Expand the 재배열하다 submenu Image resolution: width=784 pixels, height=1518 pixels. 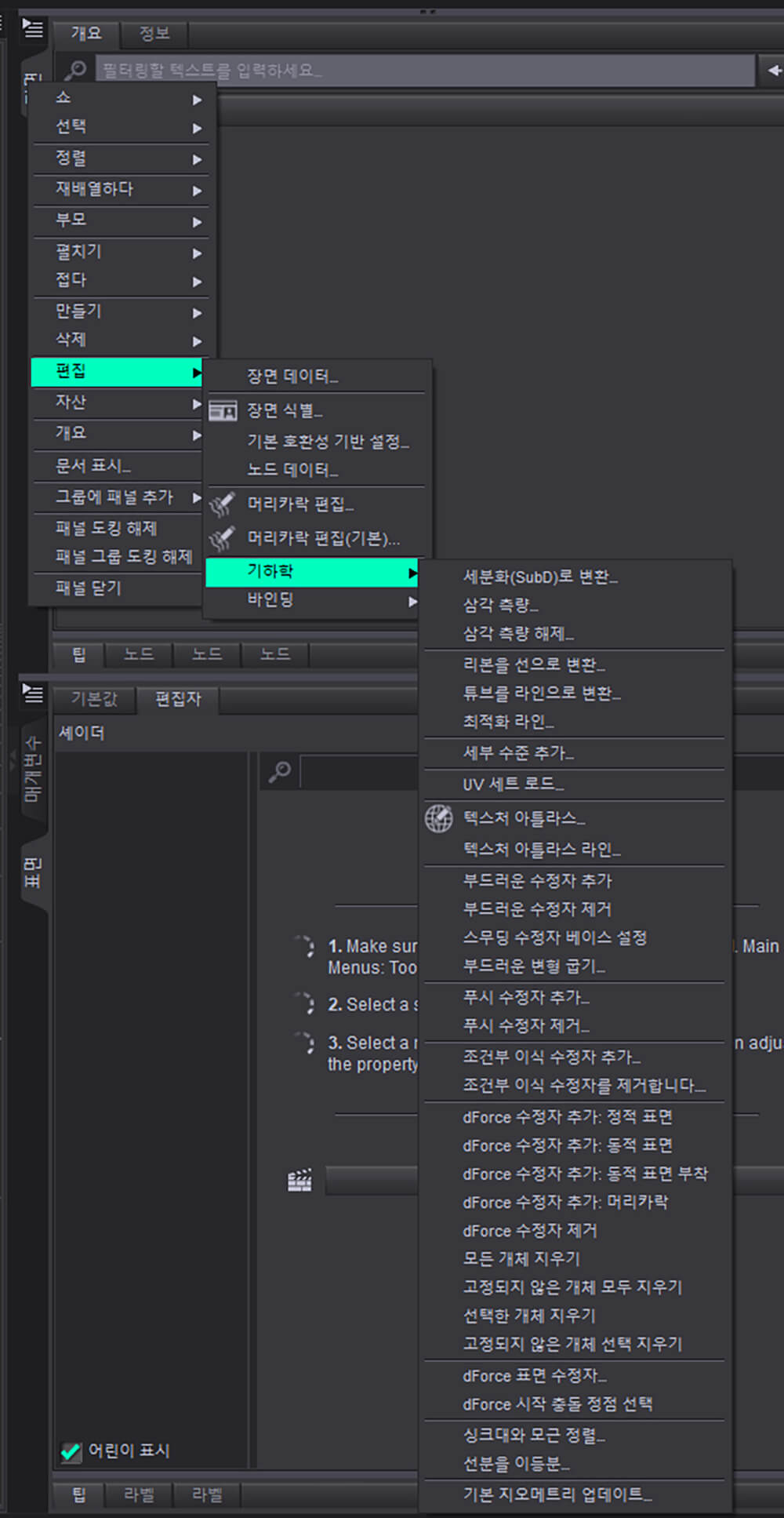[x=122, y=190]
